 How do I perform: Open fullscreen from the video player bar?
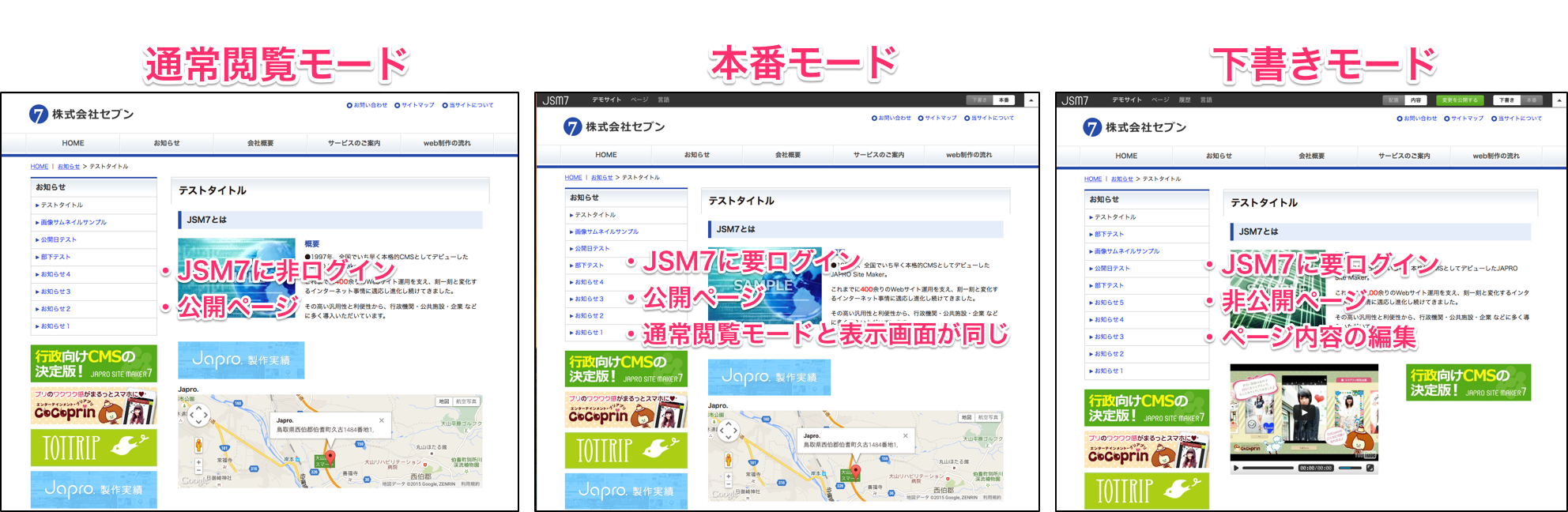pyautogui.click(x=1370, y=468)
